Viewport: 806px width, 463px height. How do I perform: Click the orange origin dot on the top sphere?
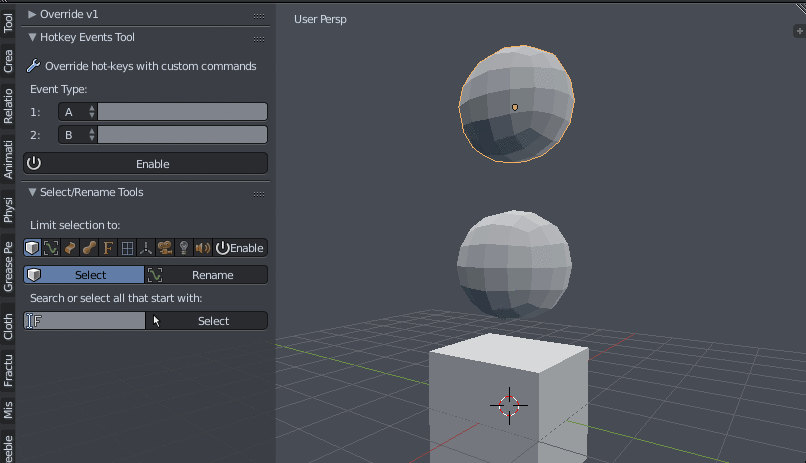click(515, 107)
